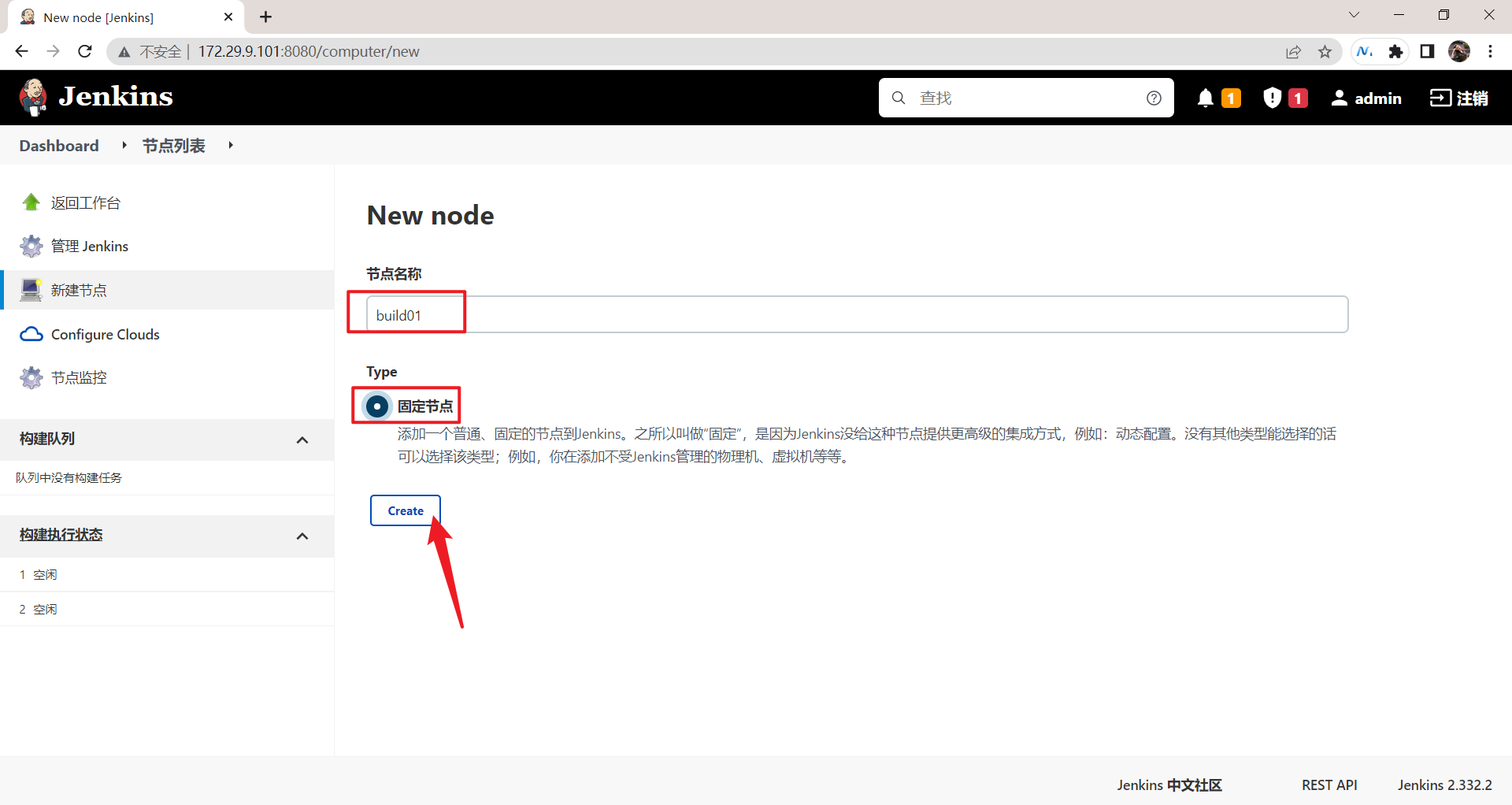The width and height of the screenshot is (1512, 805).
Task: Open Chrome profile avatar
Action: 1459,51
